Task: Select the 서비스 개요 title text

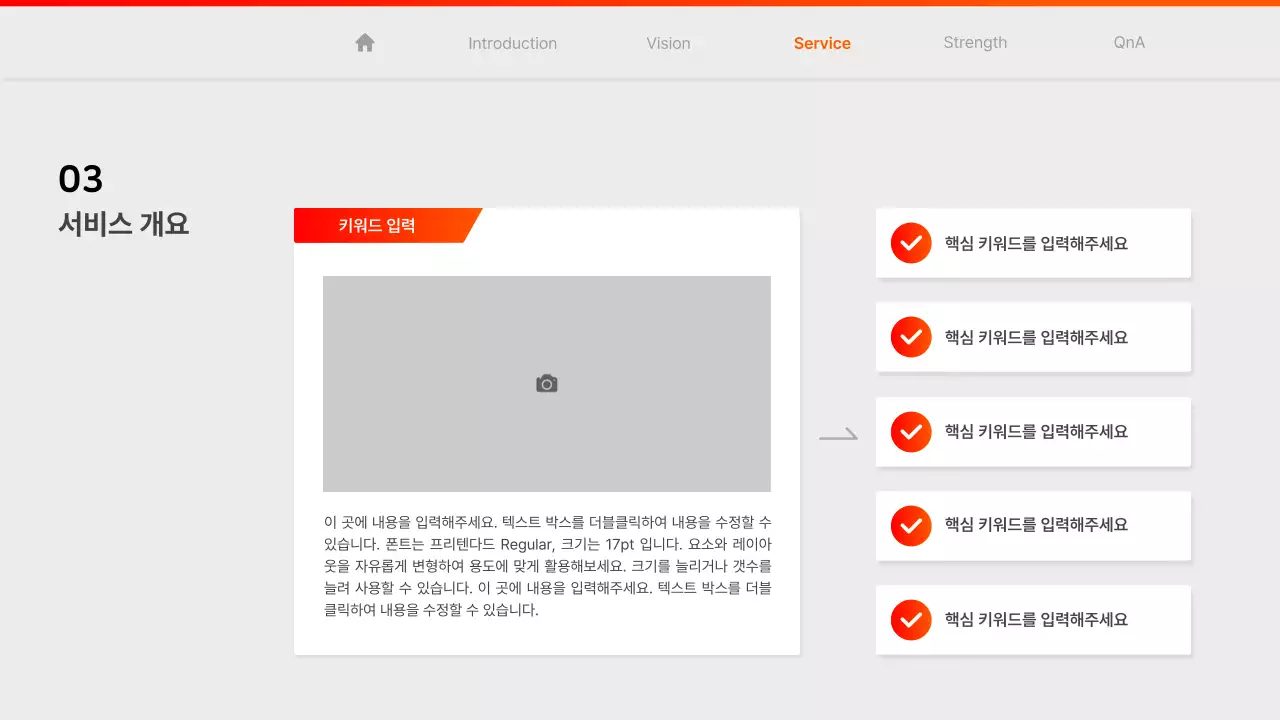Action: coord(122,224)
